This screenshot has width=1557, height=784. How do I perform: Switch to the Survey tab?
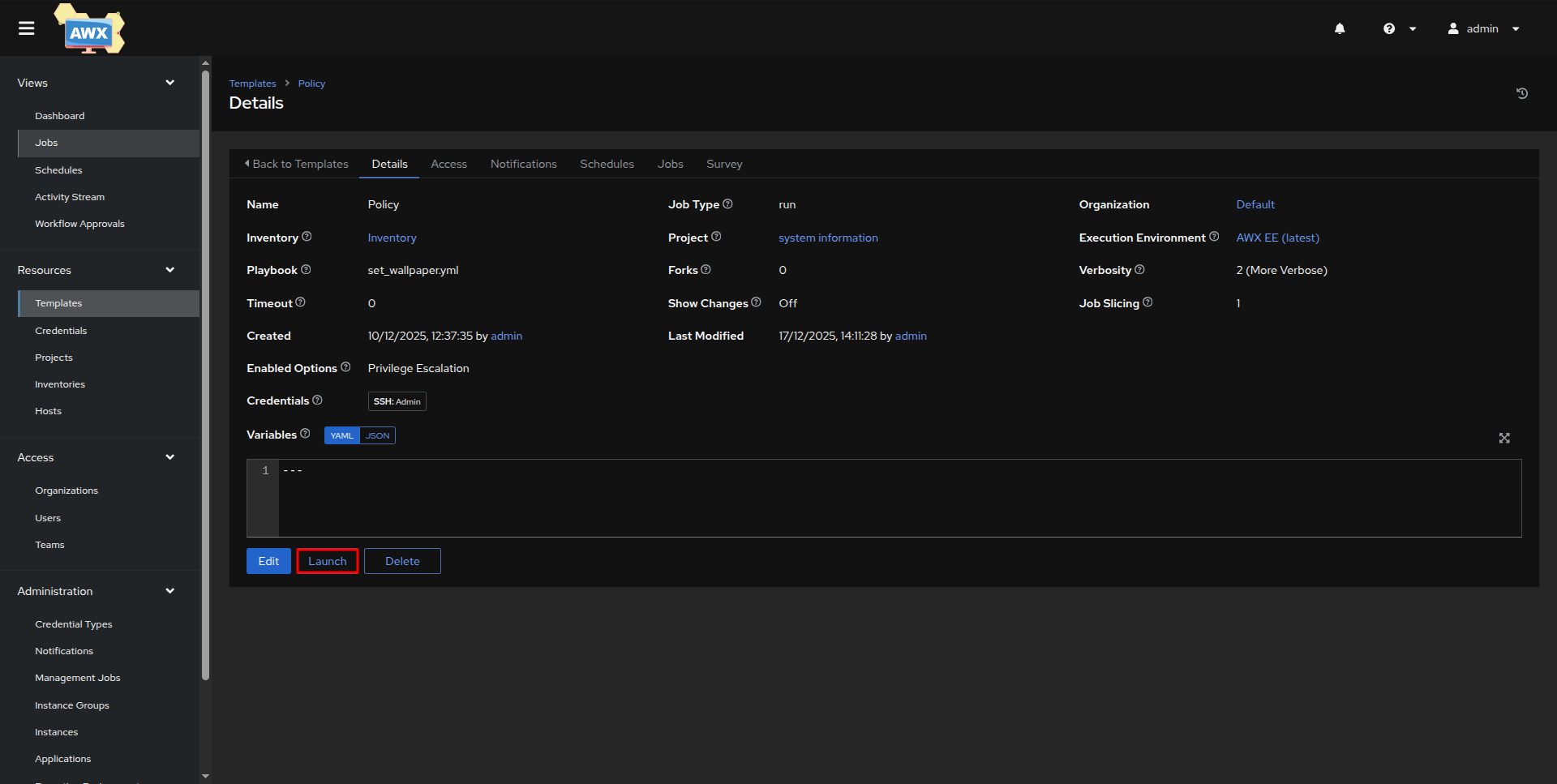point(723,164)
